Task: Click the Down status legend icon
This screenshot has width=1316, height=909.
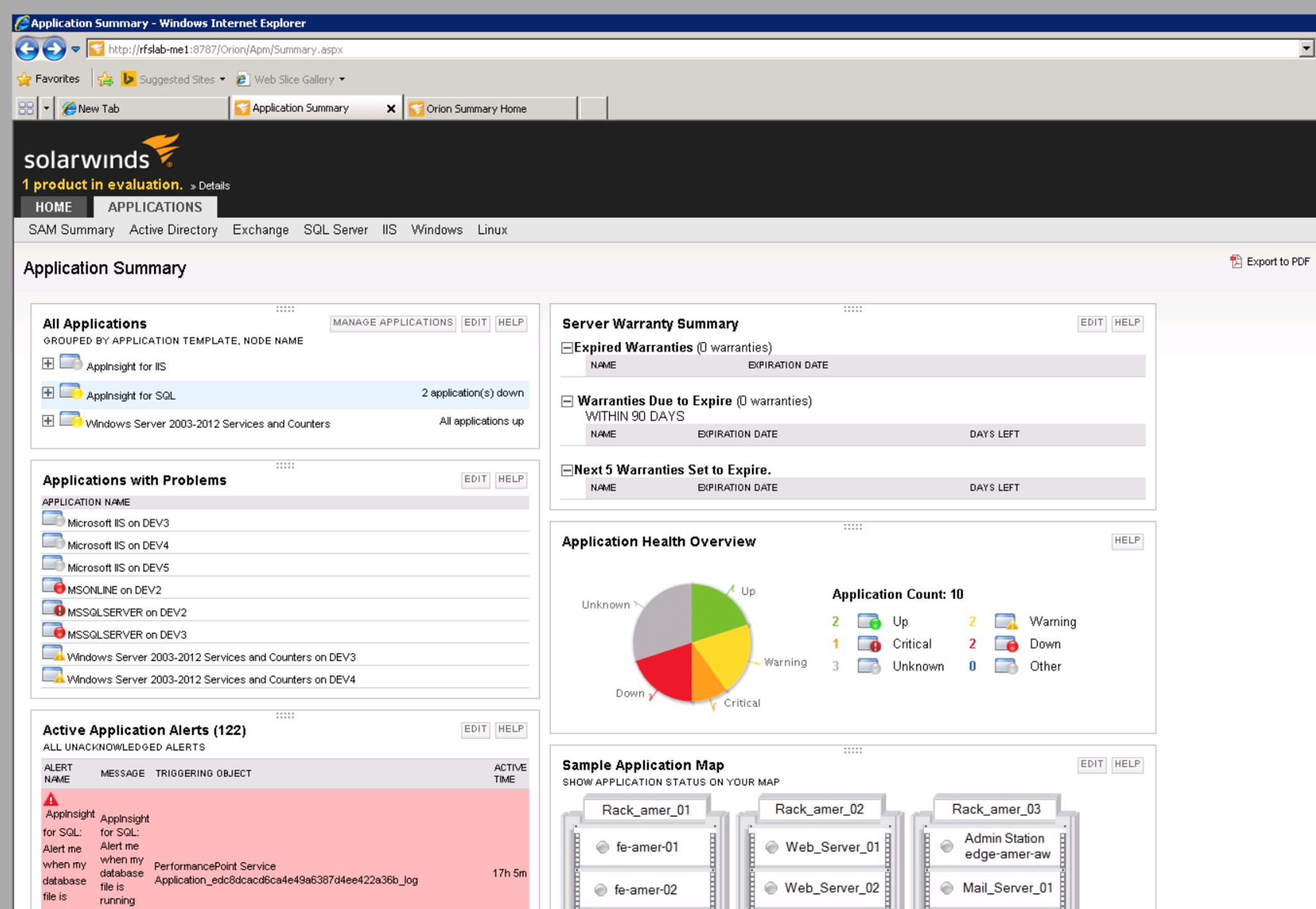Action: tap(1006, 644)
